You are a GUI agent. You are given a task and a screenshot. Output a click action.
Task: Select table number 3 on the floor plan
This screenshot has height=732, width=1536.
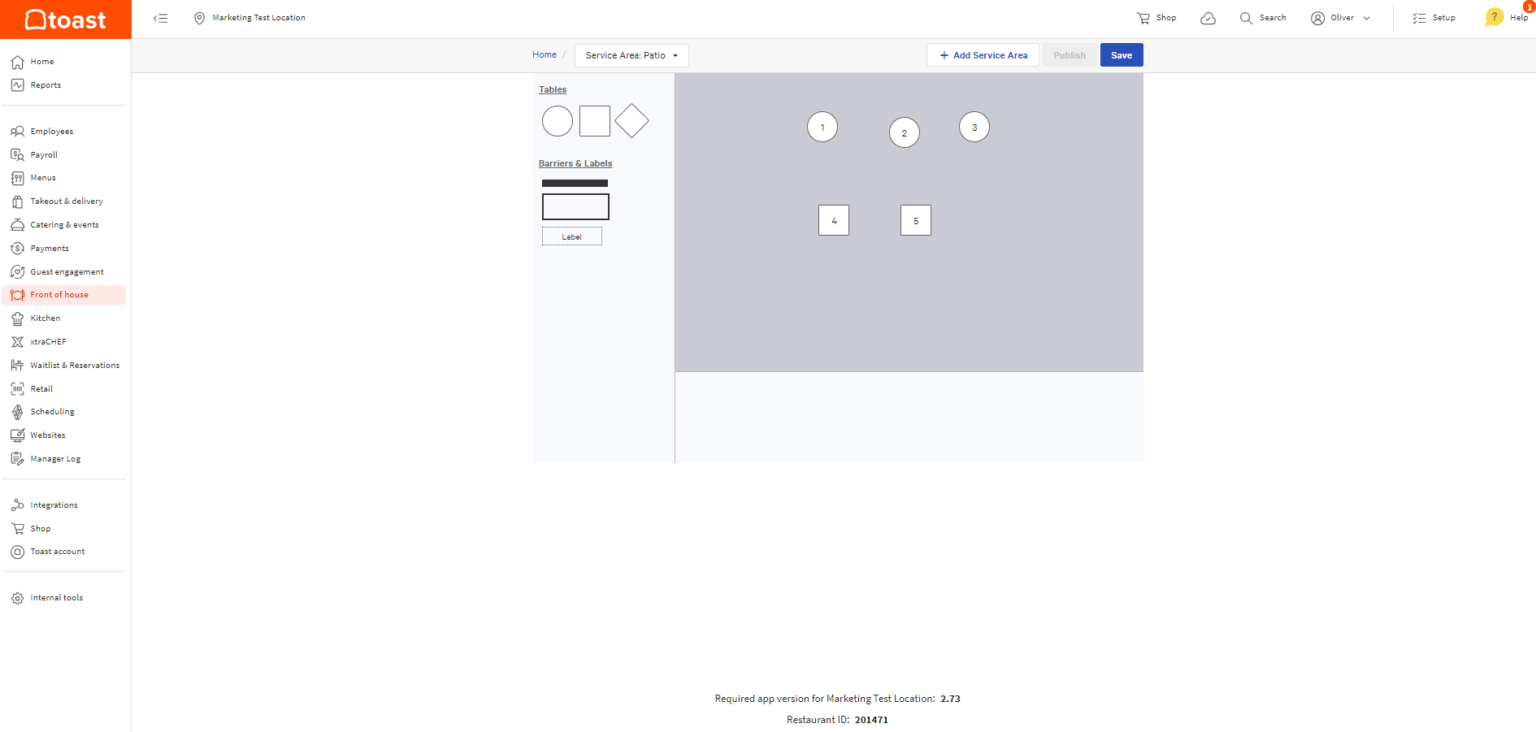973,126
